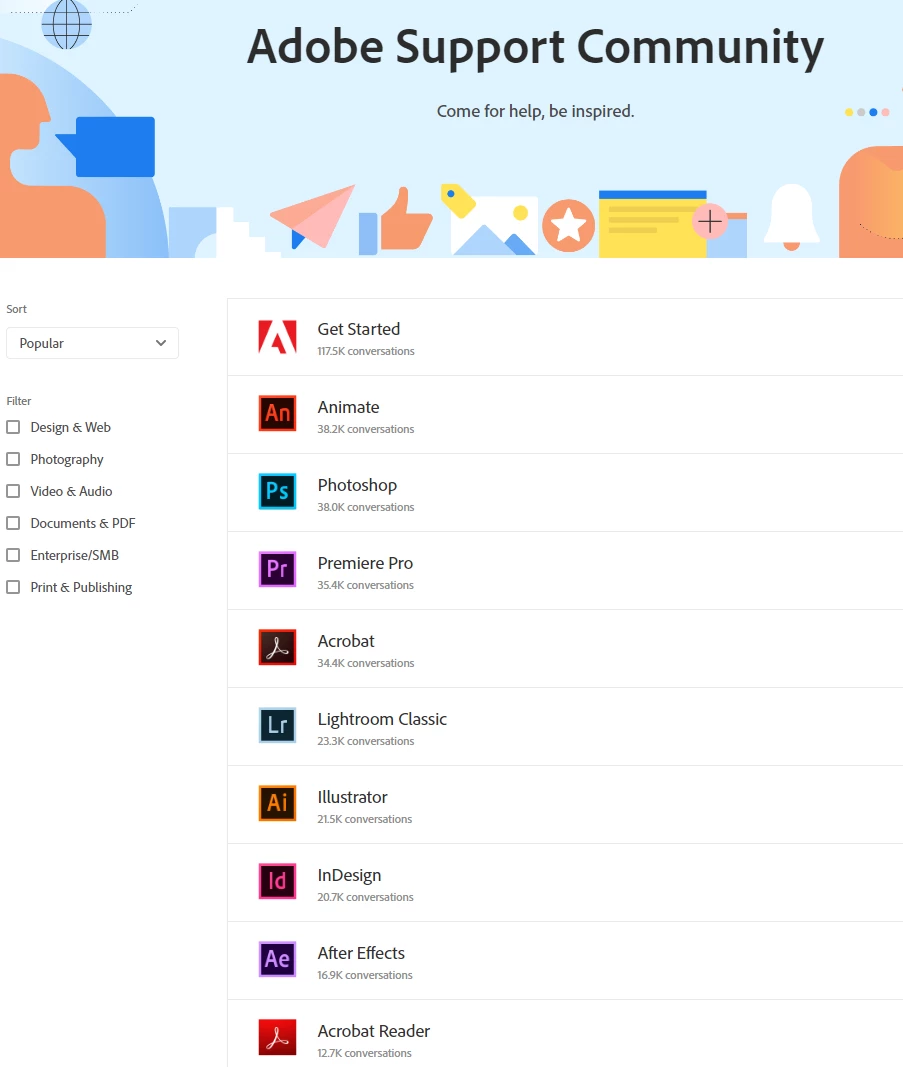This screenshot has width=903, height=1067.
Task: Check the Photography filter box
Action: coord(13,459)
